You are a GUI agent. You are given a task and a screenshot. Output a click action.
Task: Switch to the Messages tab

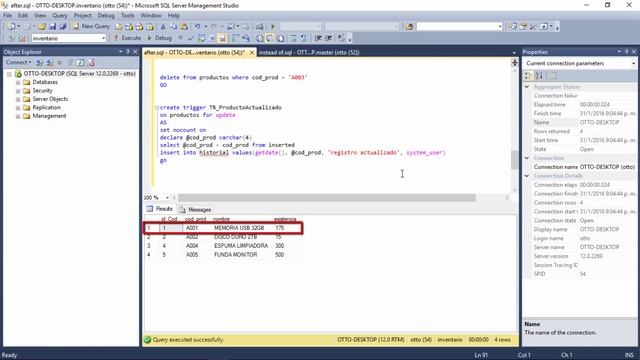pos(196,209)
